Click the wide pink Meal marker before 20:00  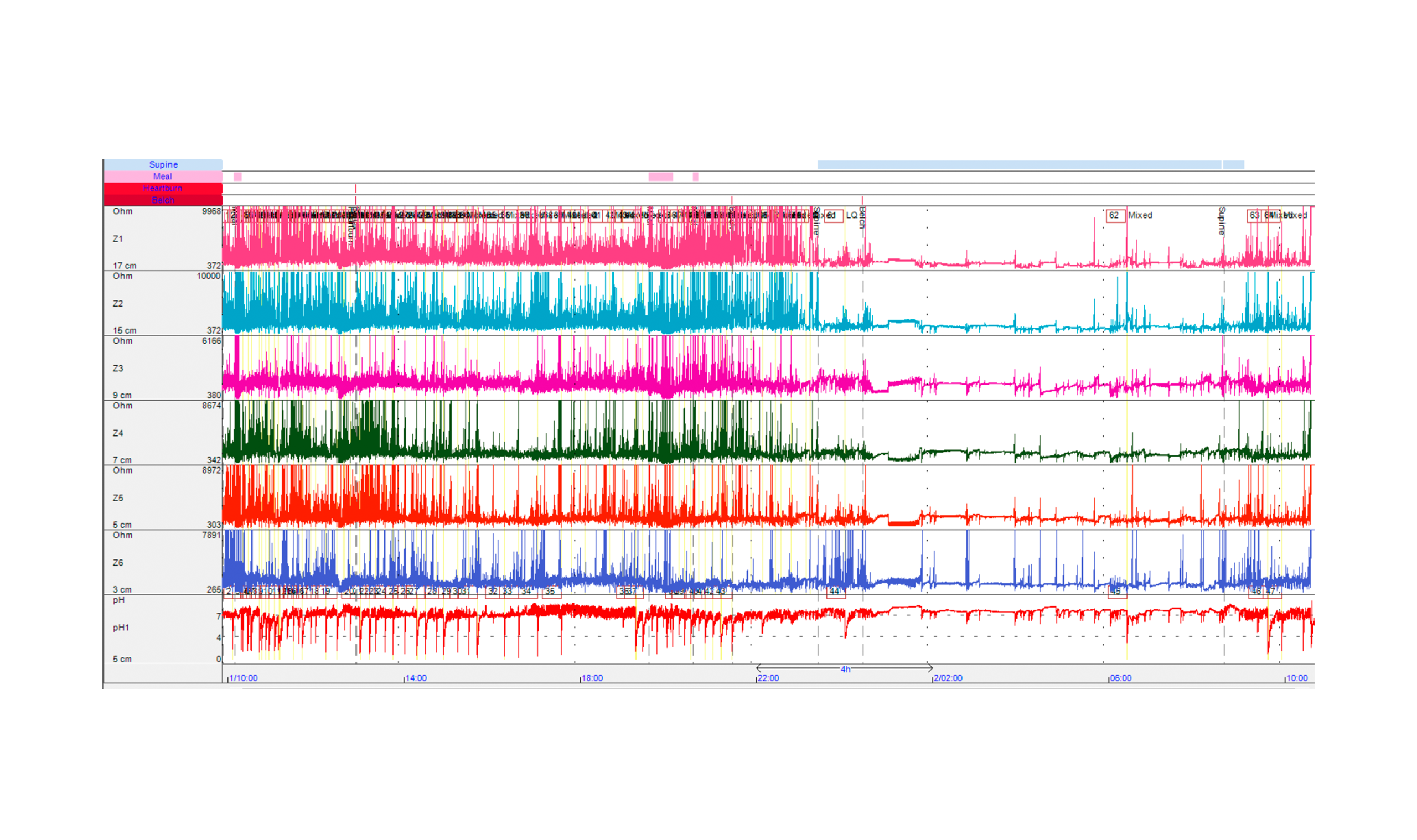[x=660, y=177]
